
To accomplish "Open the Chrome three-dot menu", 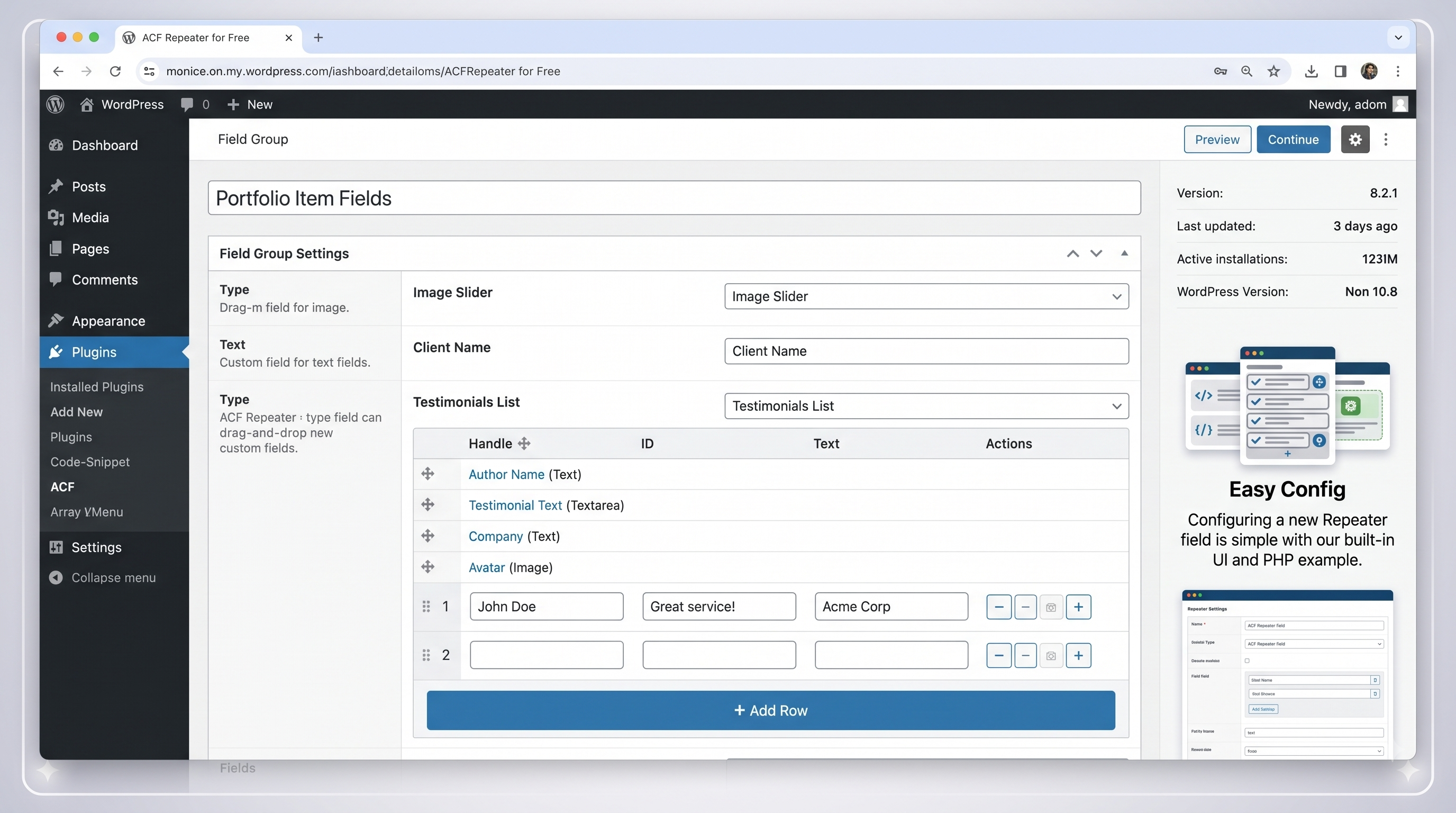I will pyautogui.click(x=1398, y=71).
